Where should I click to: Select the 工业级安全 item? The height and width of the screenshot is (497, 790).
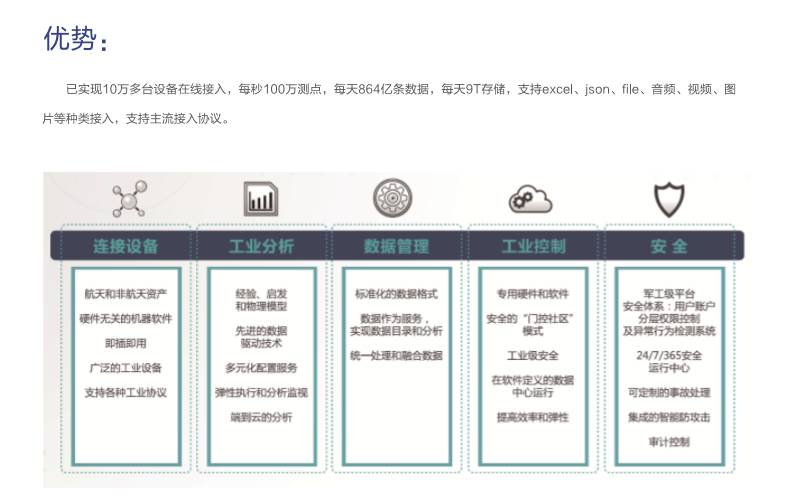point(533,355)
